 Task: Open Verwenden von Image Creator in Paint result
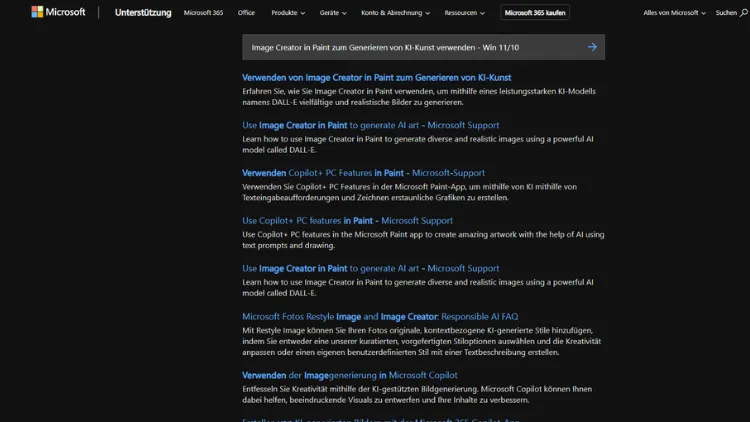tap(376, 78)
